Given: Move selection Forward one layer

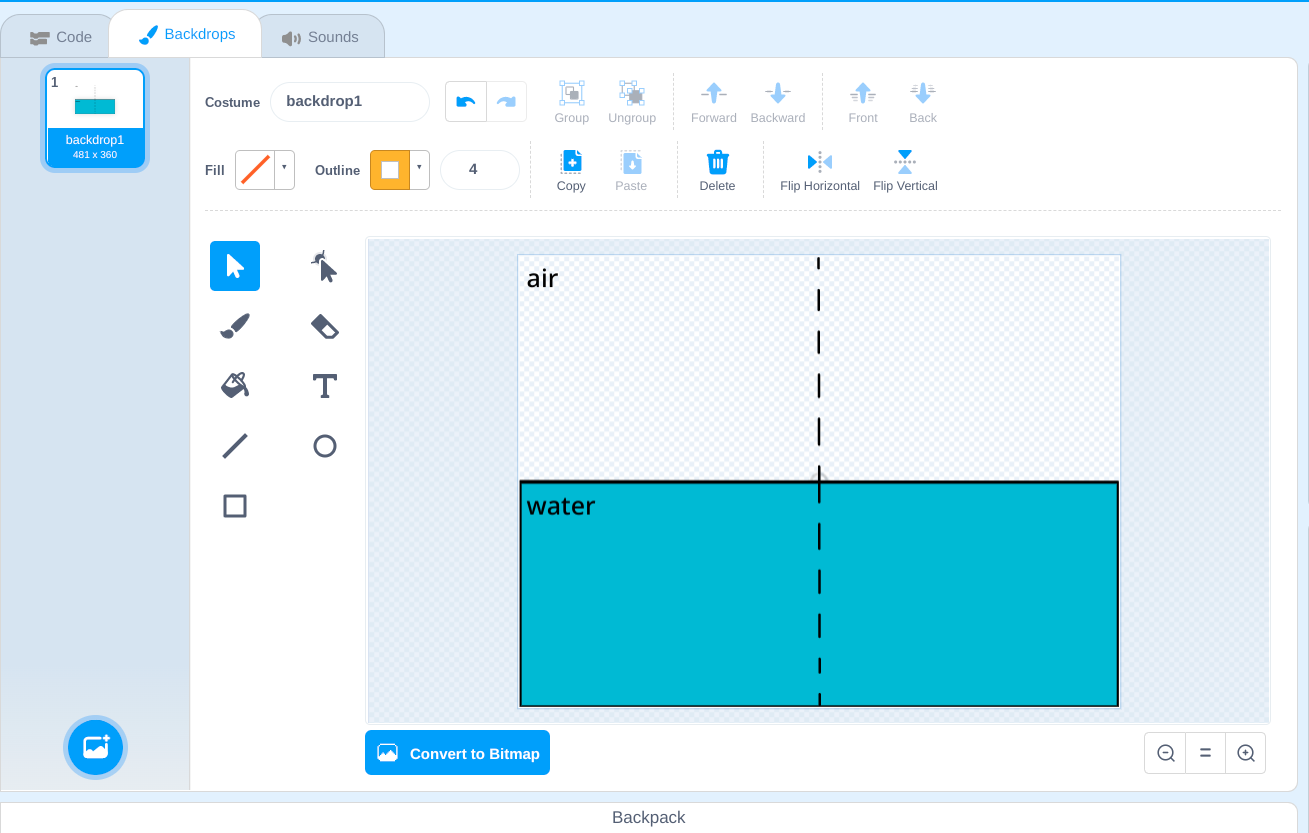Looking at the screenshot, I should [x=714, y=103].
